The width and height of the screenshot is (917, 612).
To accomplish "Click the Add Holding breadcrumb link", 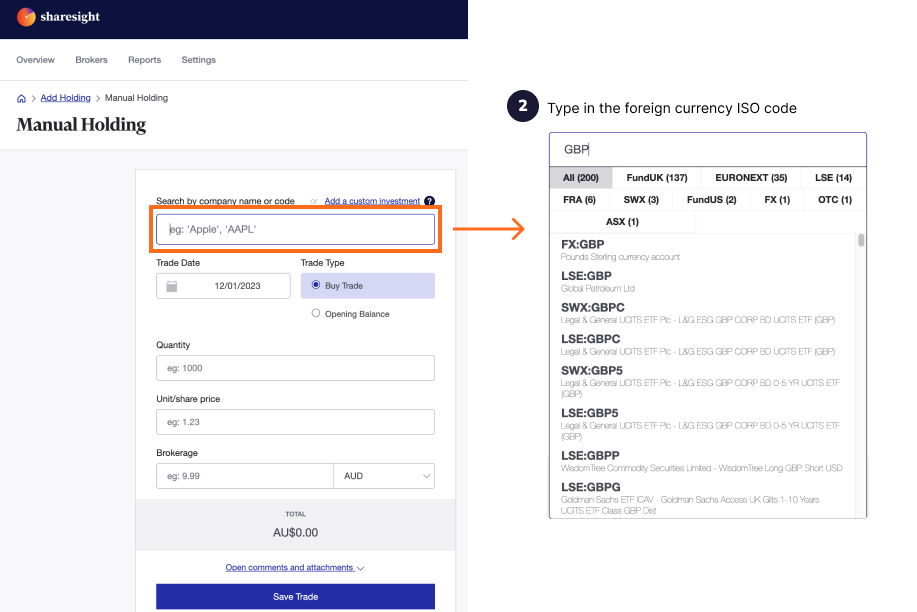I will 65,98.
